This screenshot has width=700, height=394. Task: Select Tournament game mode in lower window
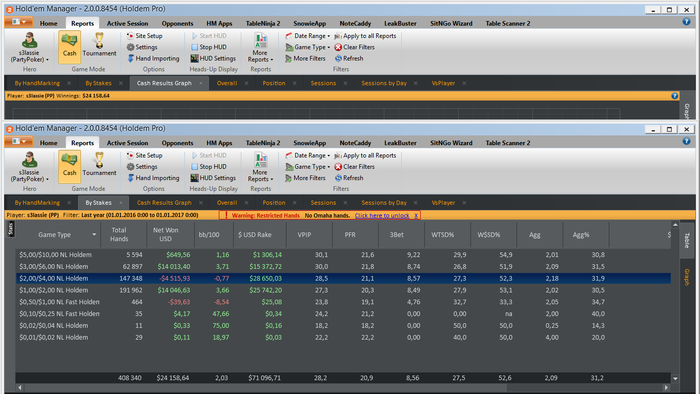pyautogui.click(x=99, y=166)
